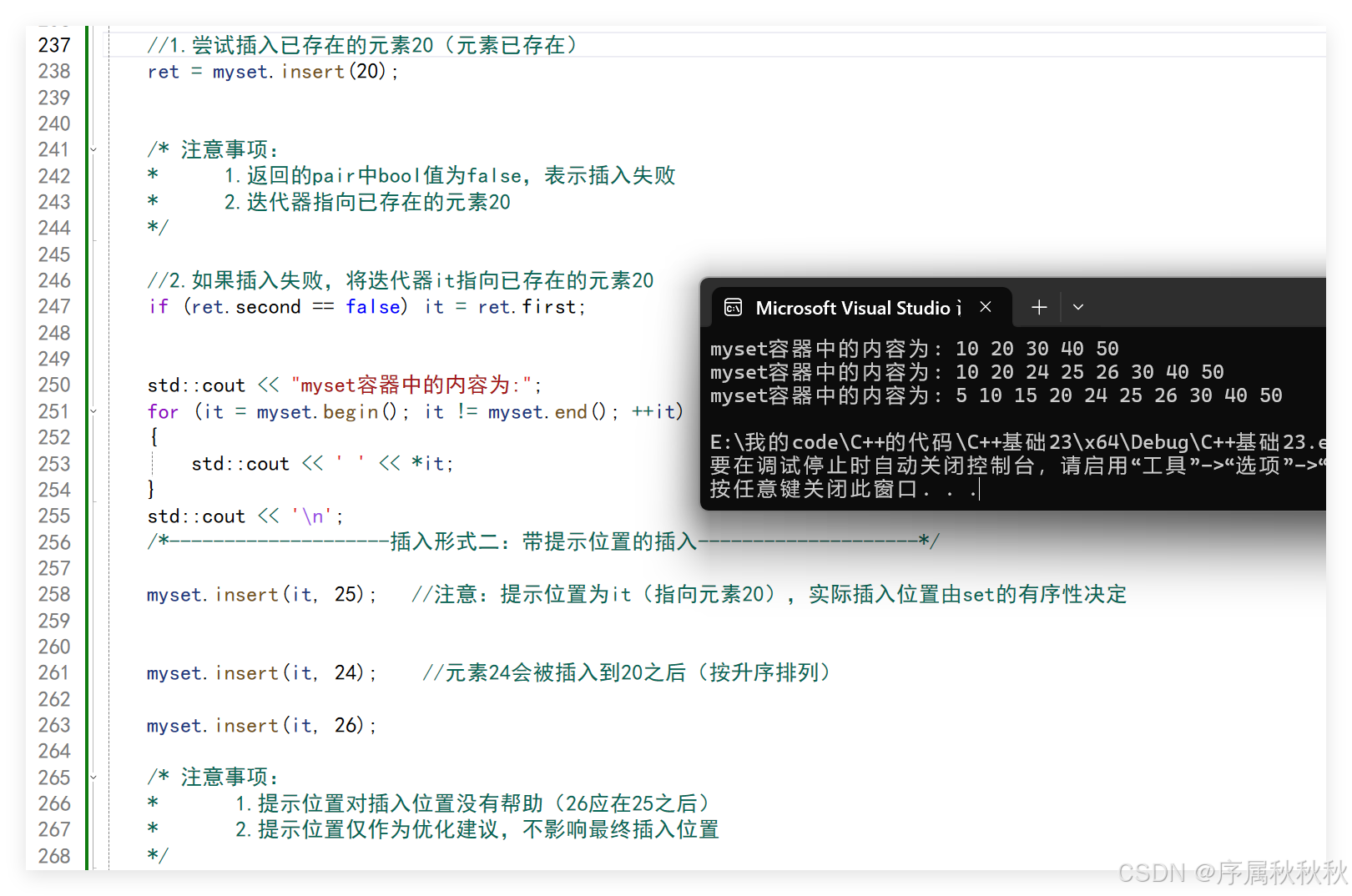Collapse the comment block at line 241
1352x896 pixels.
click(x=93, y=150)
